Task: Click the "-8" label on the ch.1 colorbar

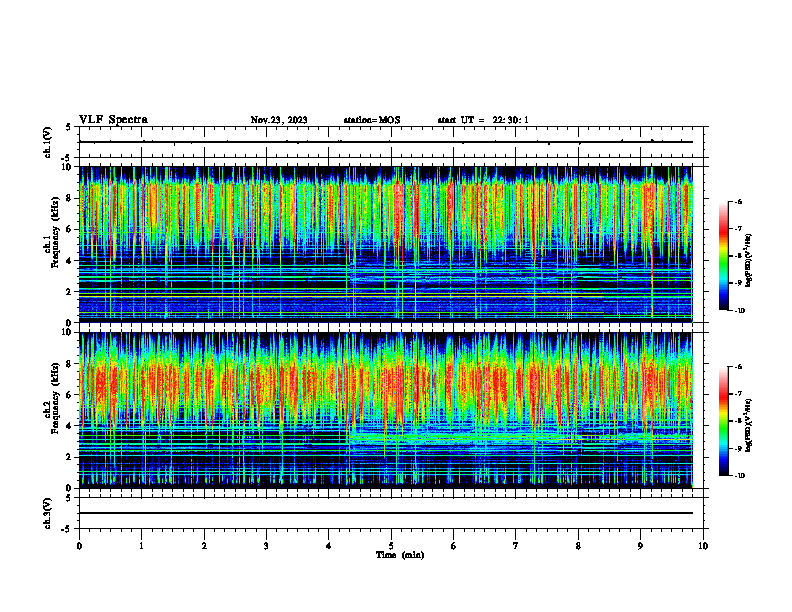Action: click(738, 256)
